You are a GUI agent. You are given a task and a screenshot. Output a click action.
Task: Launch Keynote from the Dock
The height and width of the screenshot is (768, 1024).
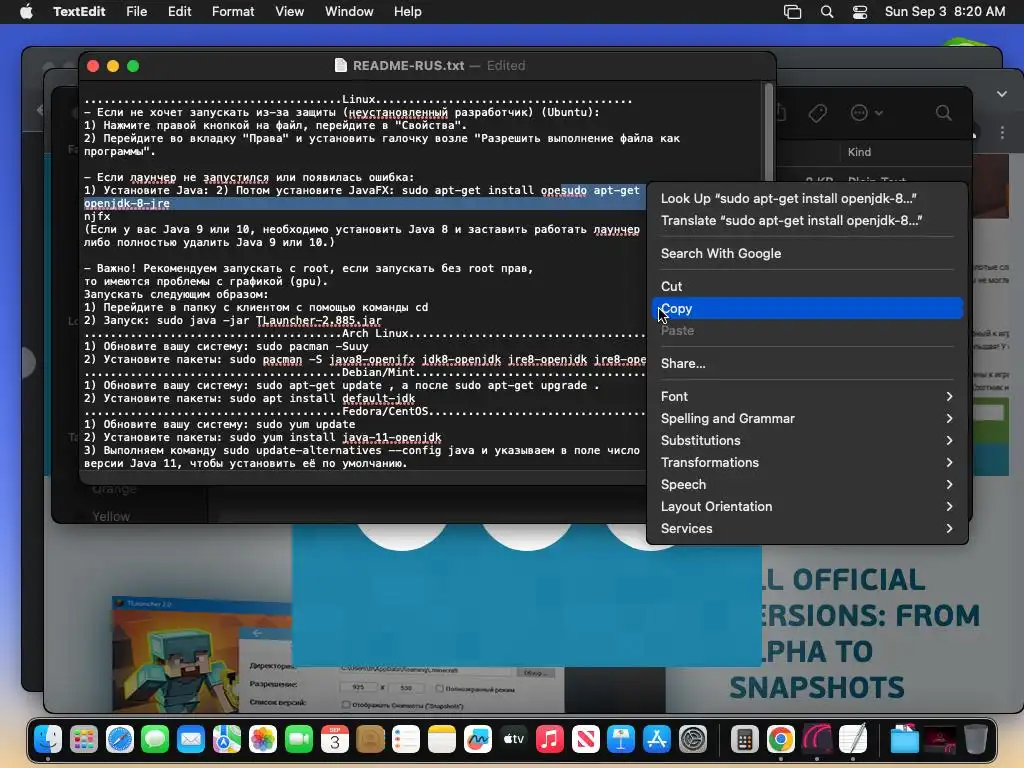pyautogui.click(x=620, y=739)
